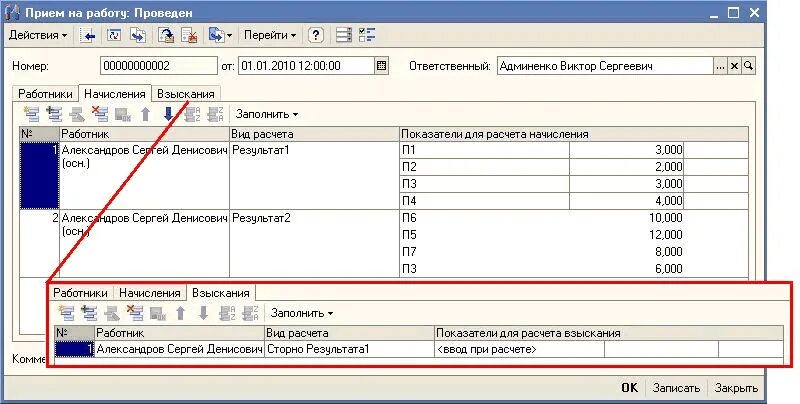Click the Номер field 00000000002
800x404 pixels.
click(159, 66)
